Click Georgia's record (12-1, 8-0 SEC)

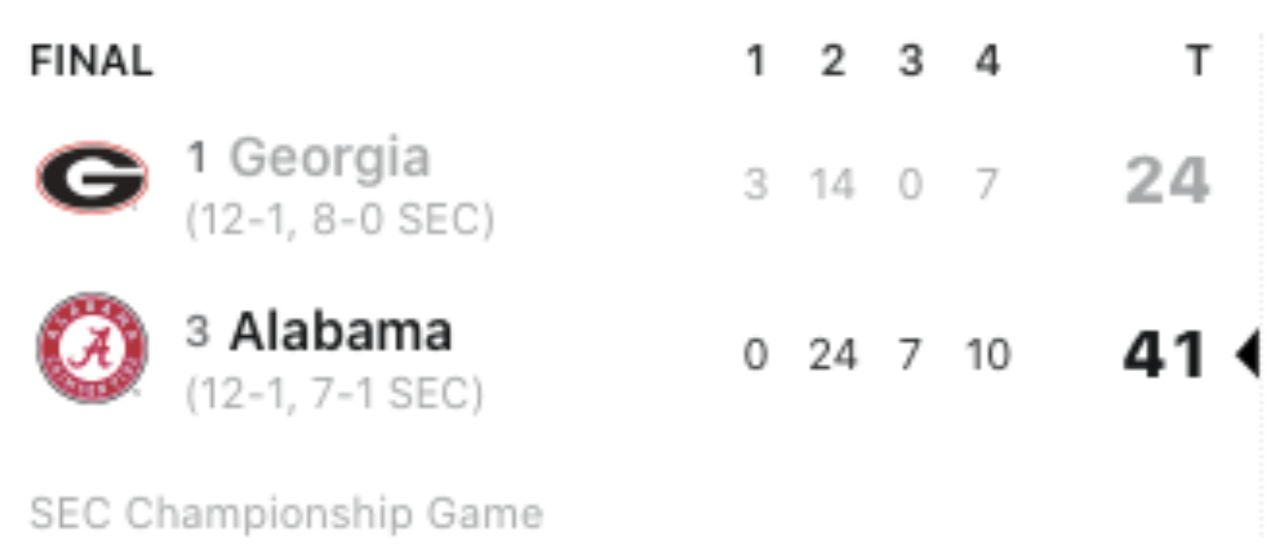[339, 221]
